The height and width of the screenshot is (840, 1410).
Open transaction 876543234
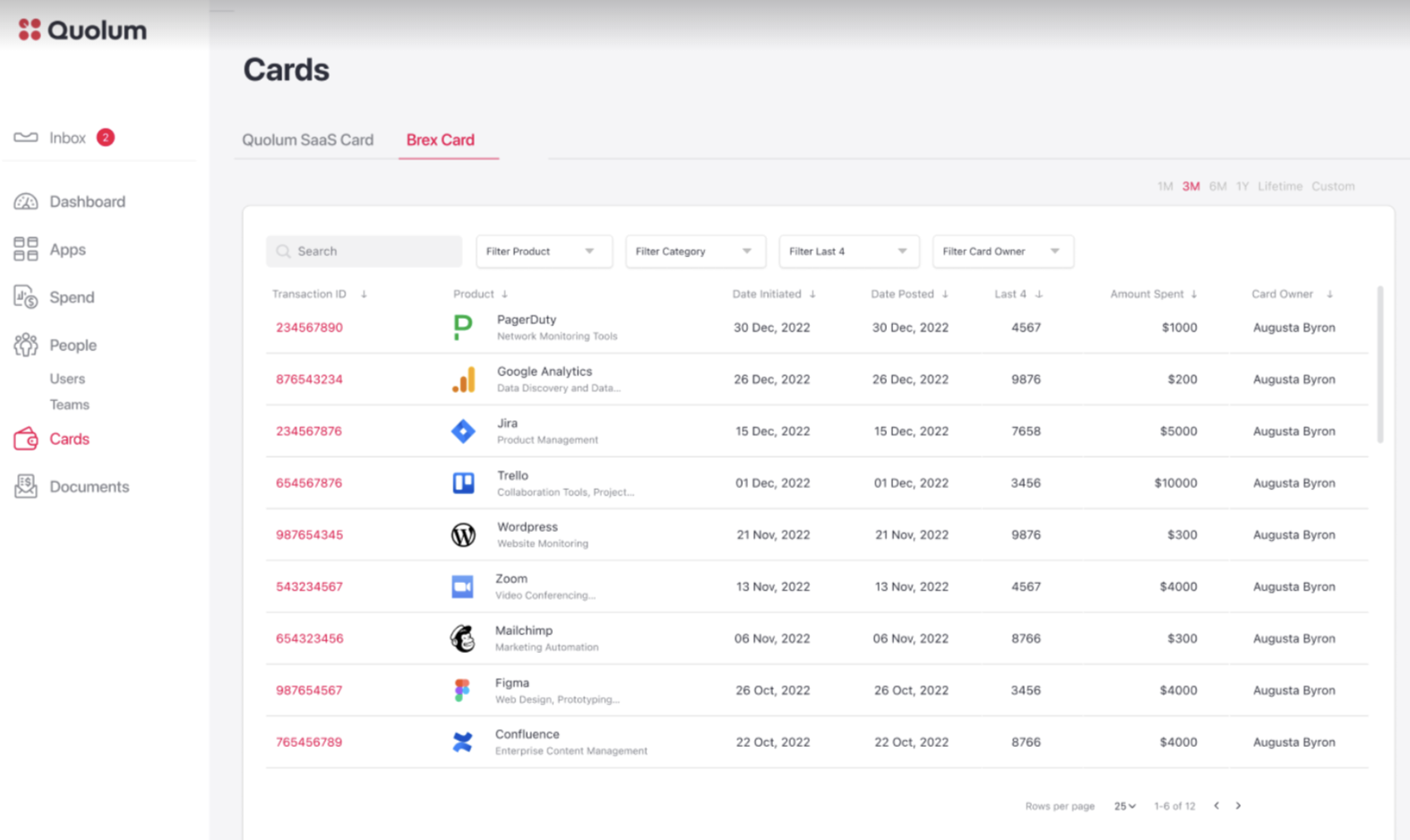tap(309, 380)
